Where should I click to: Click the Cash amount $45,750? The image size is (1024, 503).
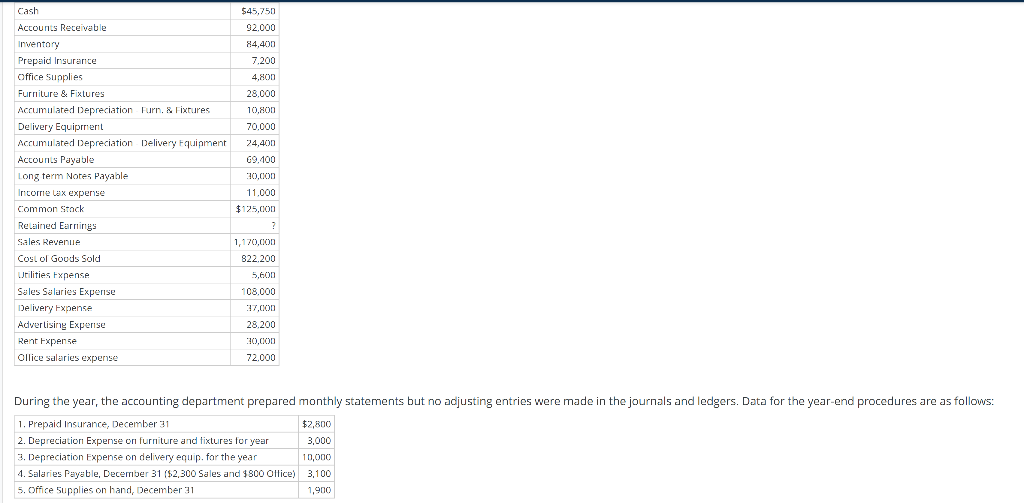click(x=258, y=11)
